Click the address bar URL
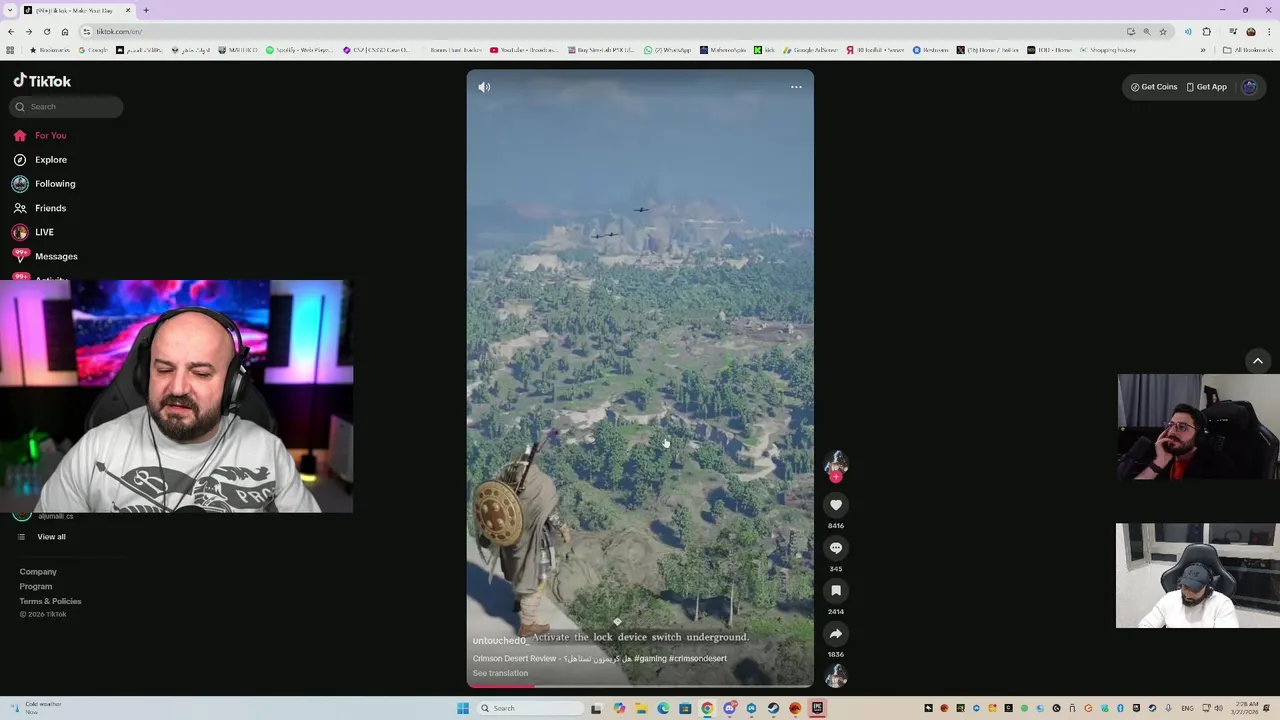This screenshot has height=720, width=1280. click(119, 32)
